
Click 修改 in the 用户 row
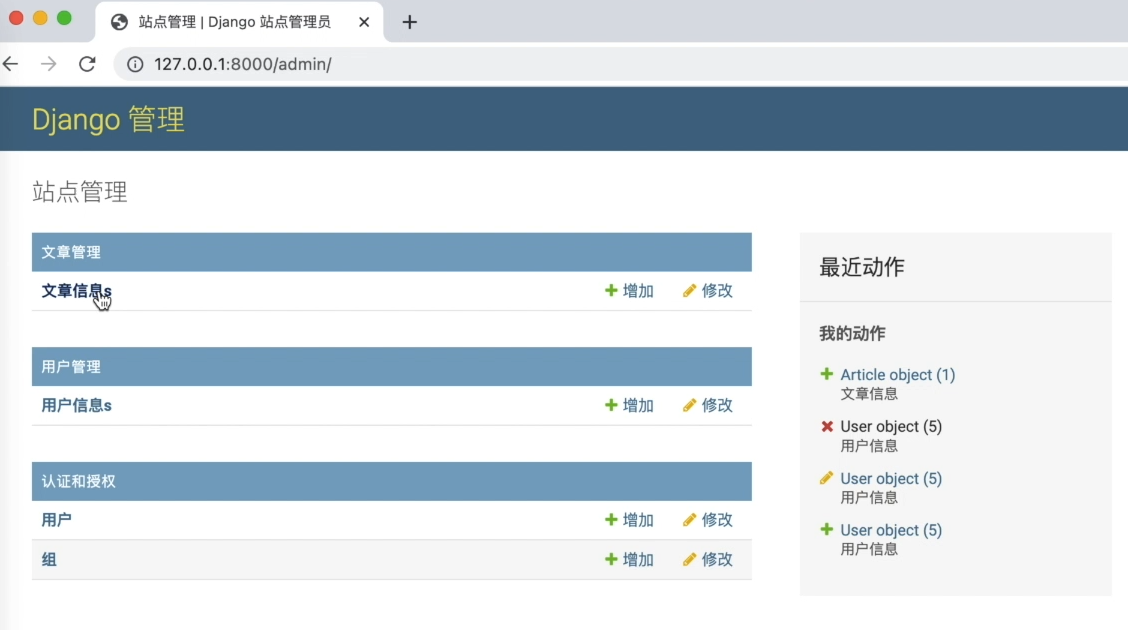click(708, 520)
